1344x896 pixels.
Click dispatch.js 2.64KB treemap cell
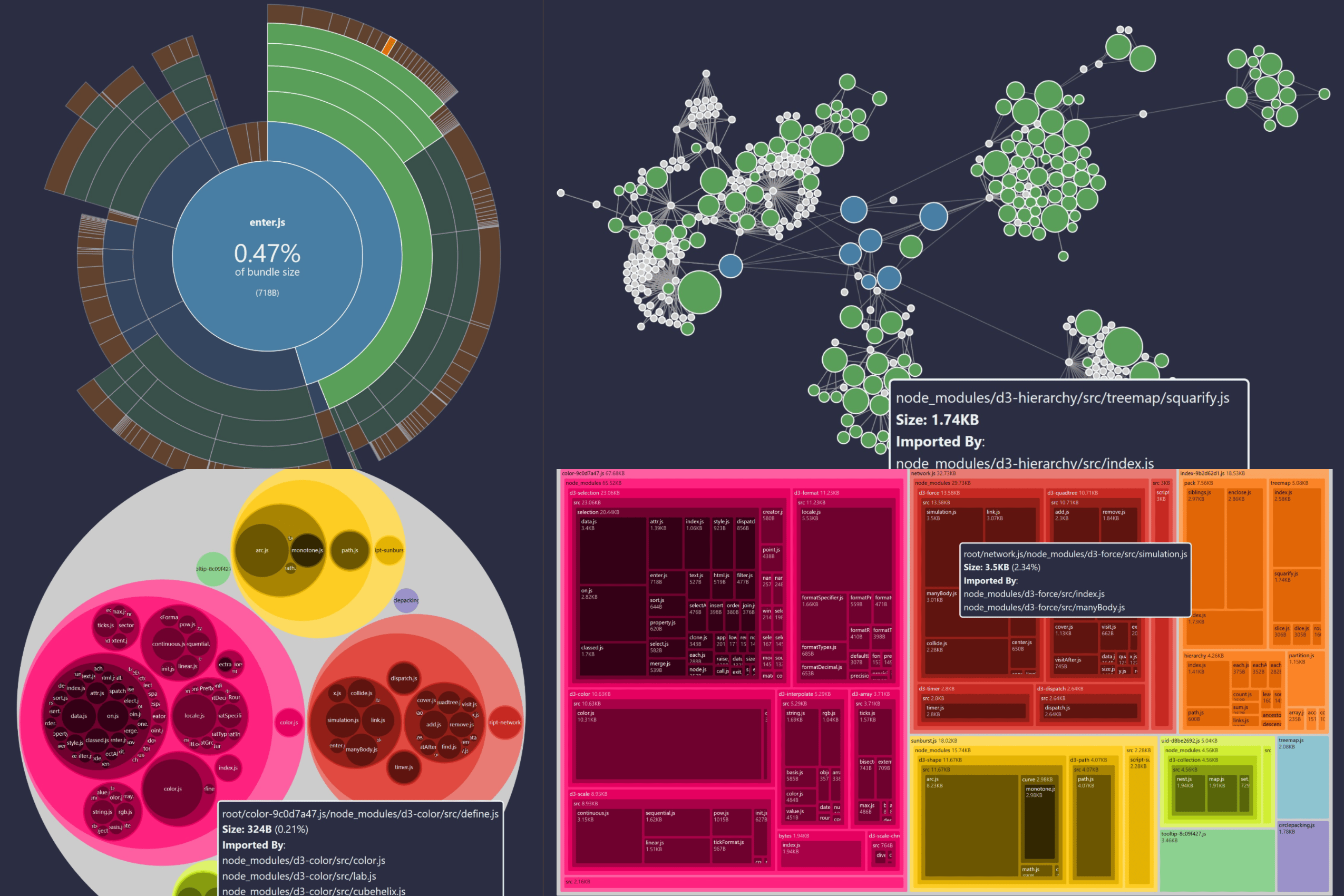1090,711
